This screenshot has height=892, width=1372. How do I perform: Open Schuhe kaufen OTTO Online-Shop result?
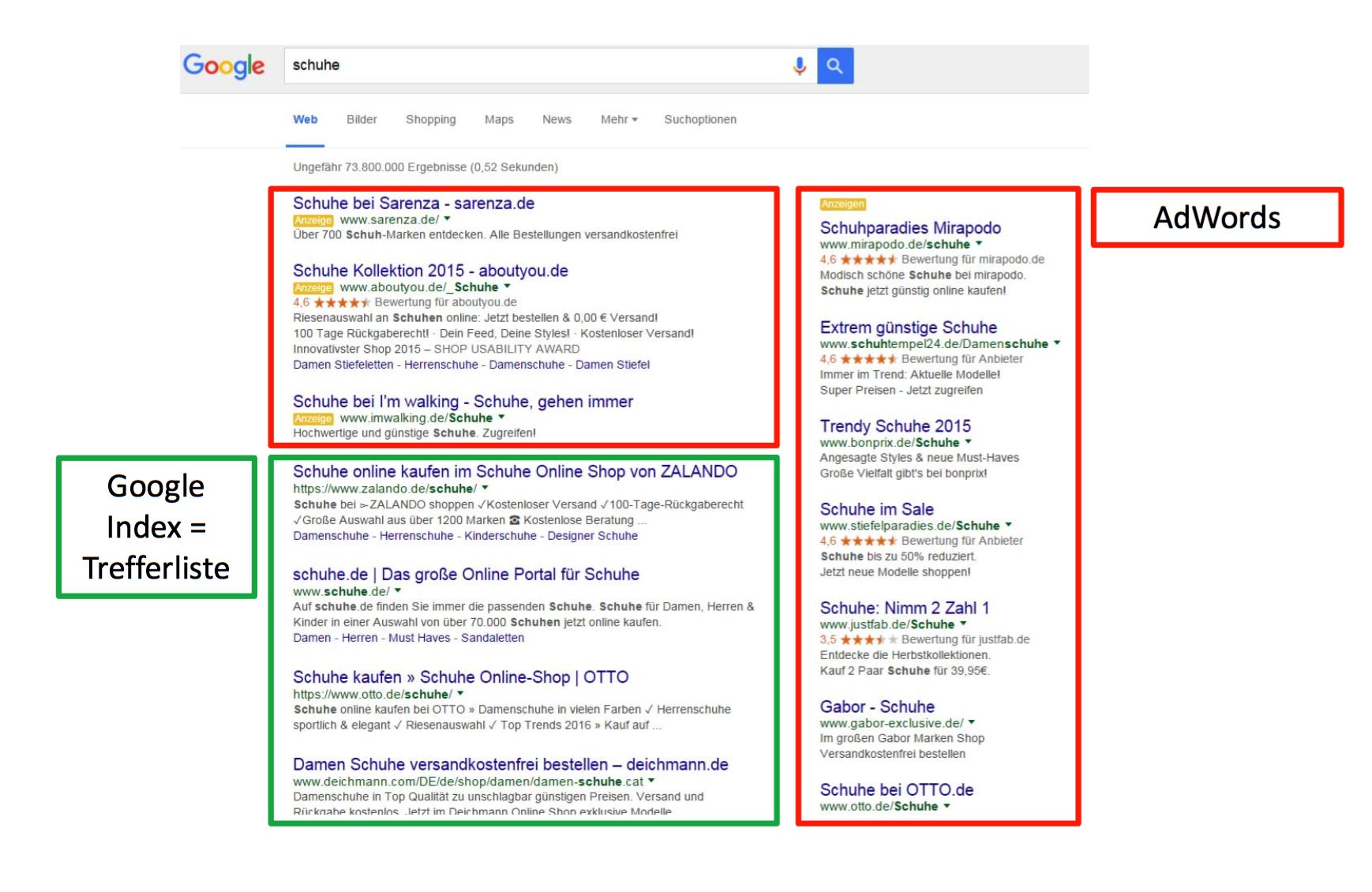[x=461, y=677]
